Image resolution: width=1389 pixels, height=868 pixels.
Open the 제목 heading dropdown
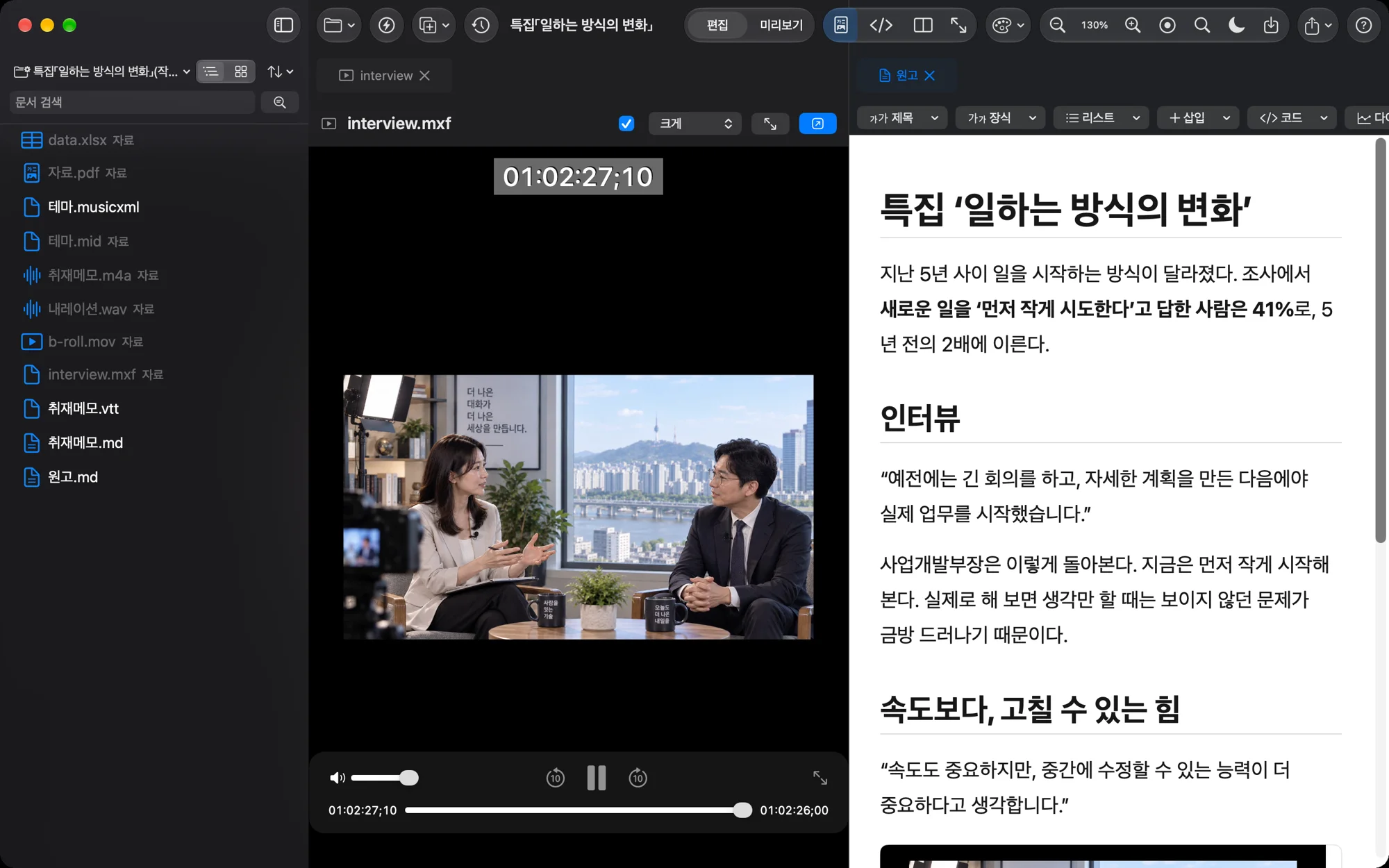(x=903, y=118)
